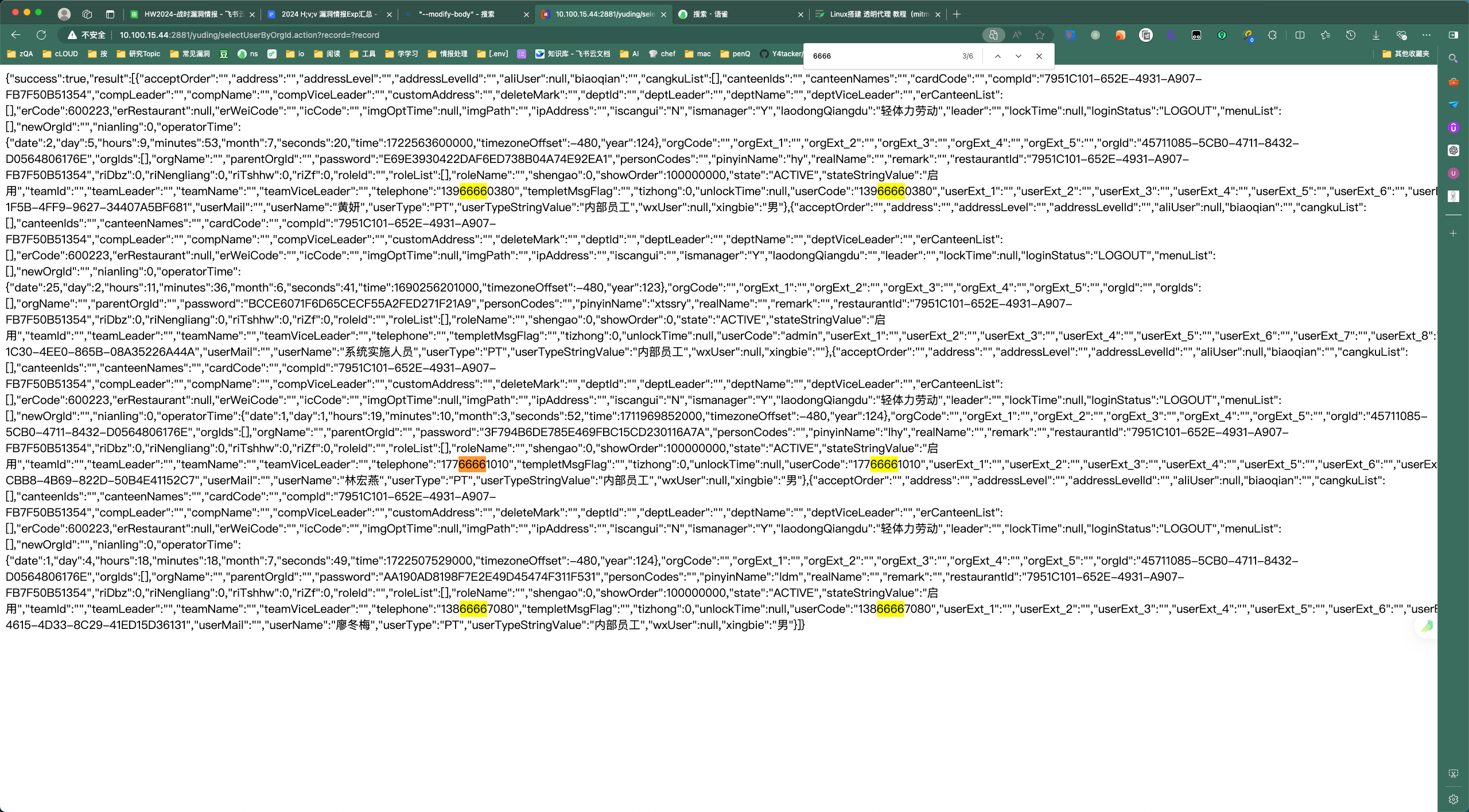1469x812 pixels.
Task: Click the 不安全 site security warning
Action: pos(87,35)
